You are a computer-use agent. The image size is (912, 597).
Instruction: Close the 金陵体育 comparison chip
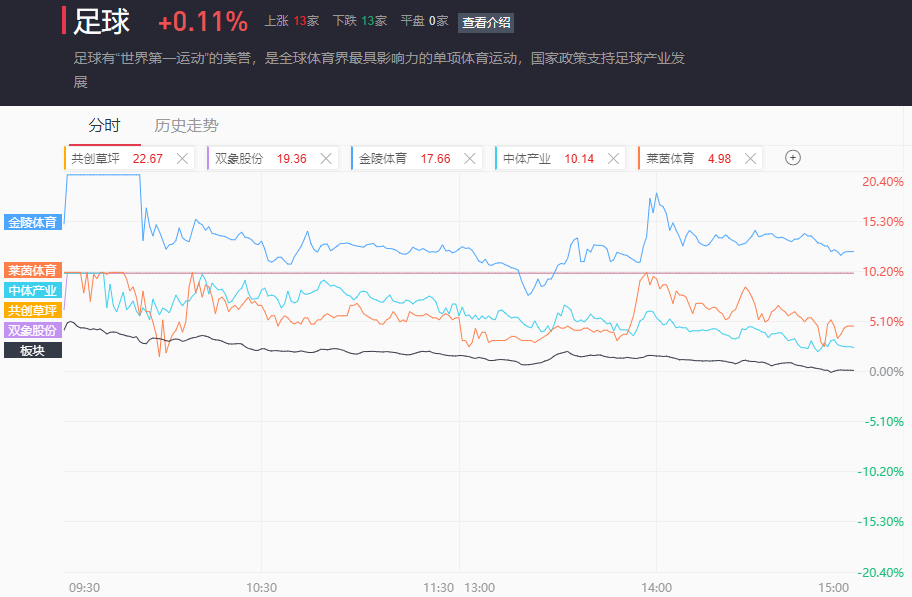click(469, 158)
